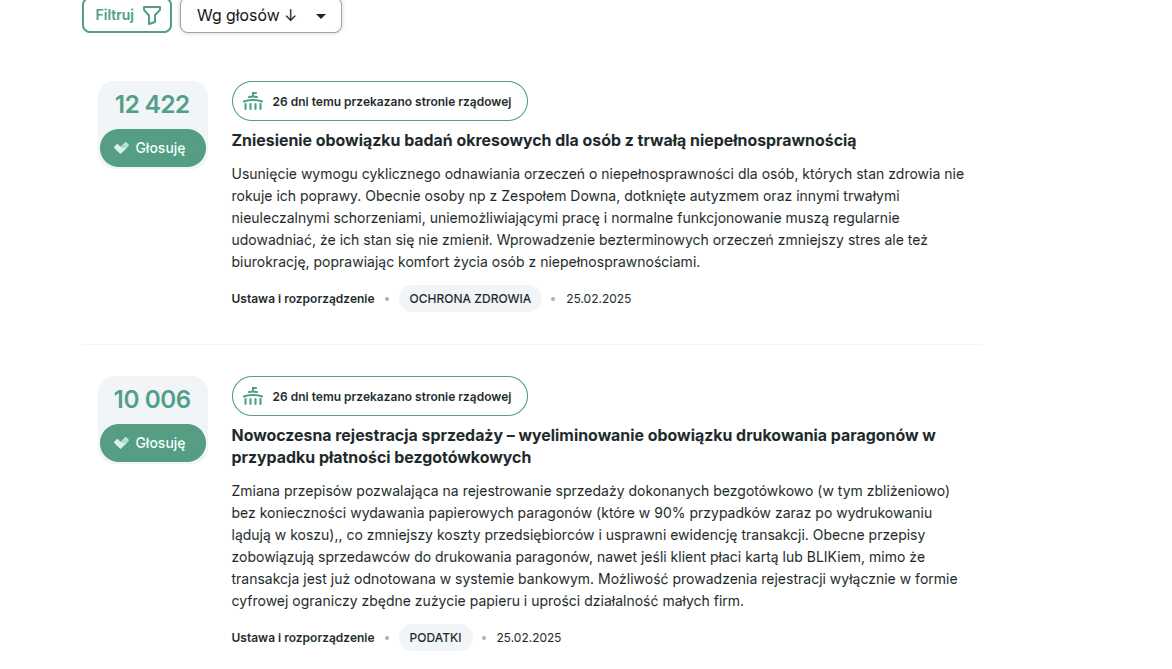This screenshot has height=669, width=1172.
Task: Select the PODATKI category tag
Action: pyautogui.click(x=435, y=638)
